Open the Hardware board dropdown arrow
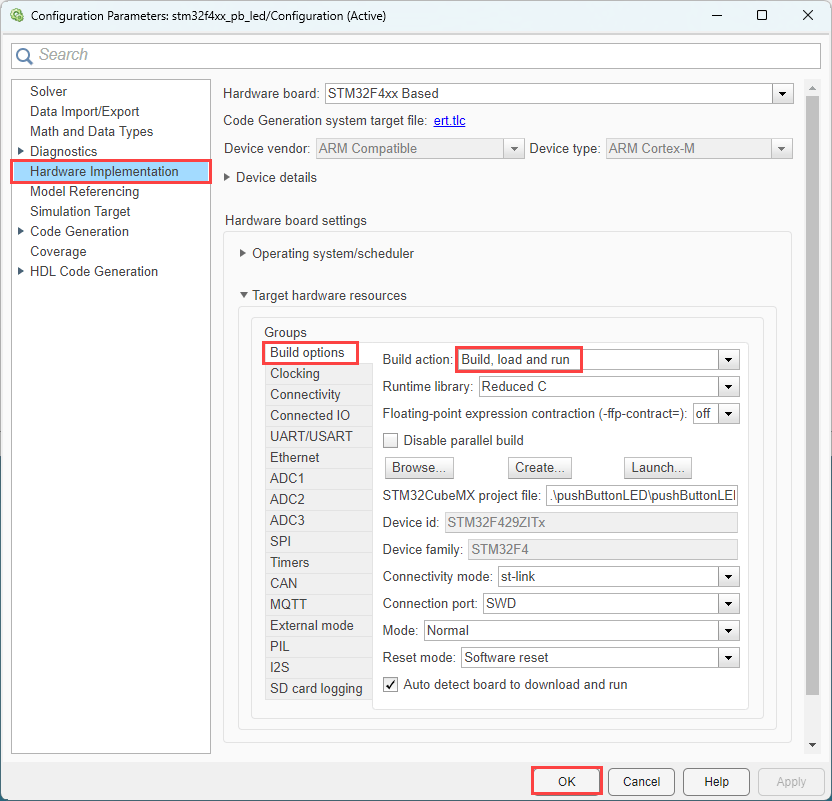The image size is (832, 801). click(x=783, y=94)
